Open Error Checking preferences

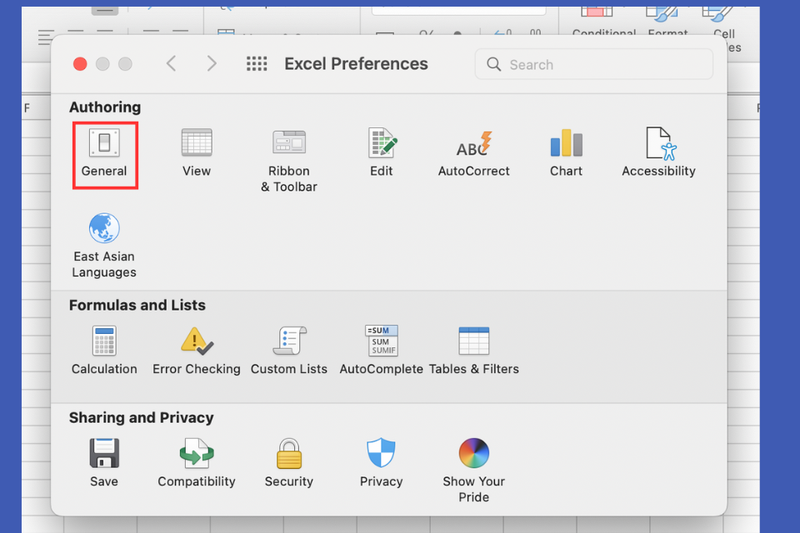pyautogui.click(x=196, y=350)
